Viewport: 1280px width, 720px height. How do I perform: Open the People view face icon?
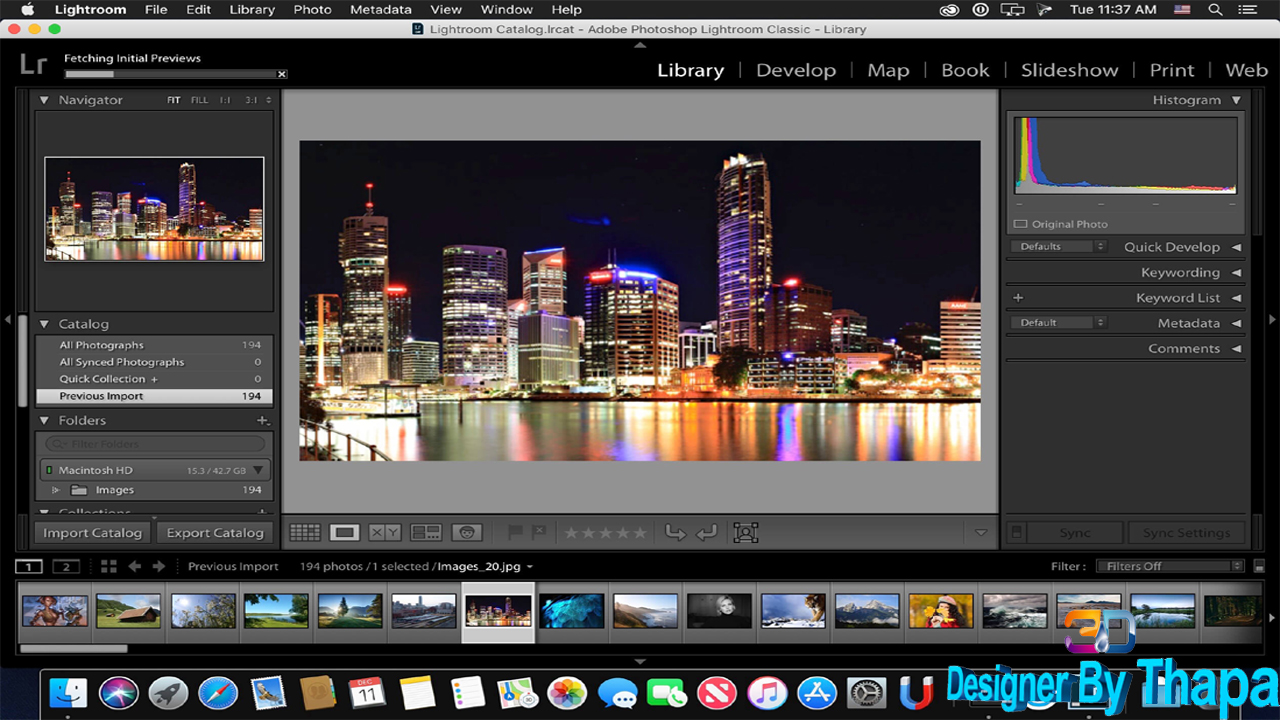tap(467, 533)
